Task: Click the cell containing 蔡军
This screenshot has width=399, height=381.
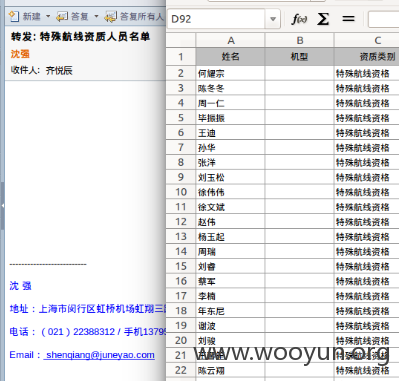Action: pyautogui.click(x=231, y=281)
